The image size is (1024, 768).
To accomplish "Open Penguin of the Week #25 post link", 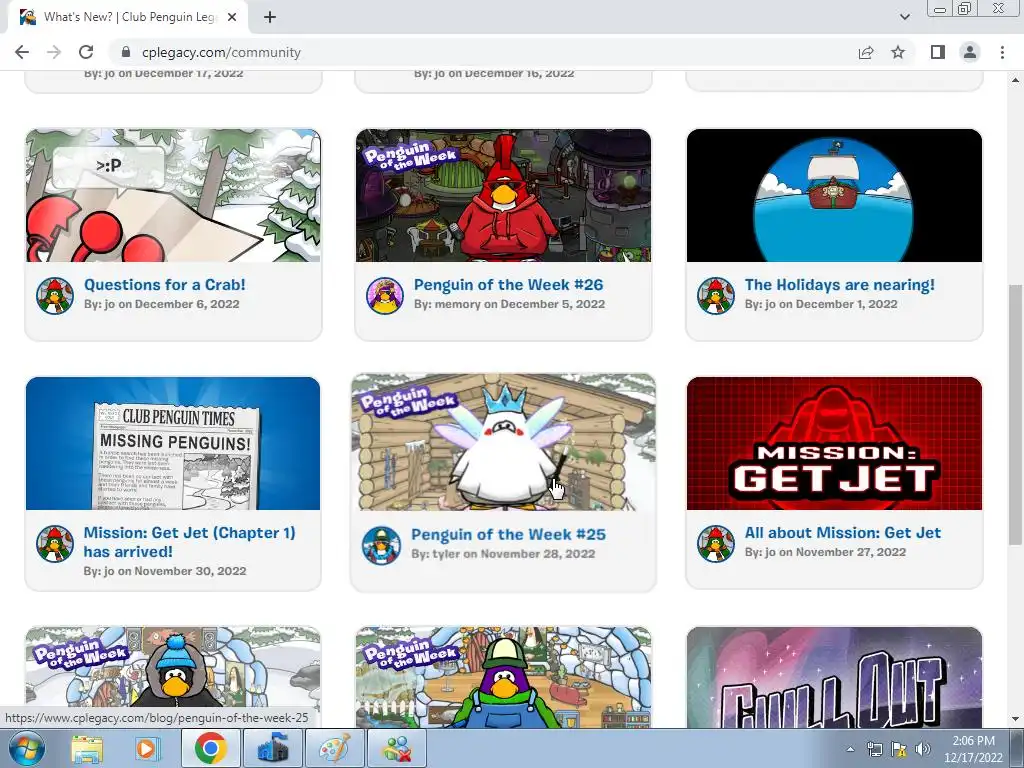I will click(x=508, y=534).
